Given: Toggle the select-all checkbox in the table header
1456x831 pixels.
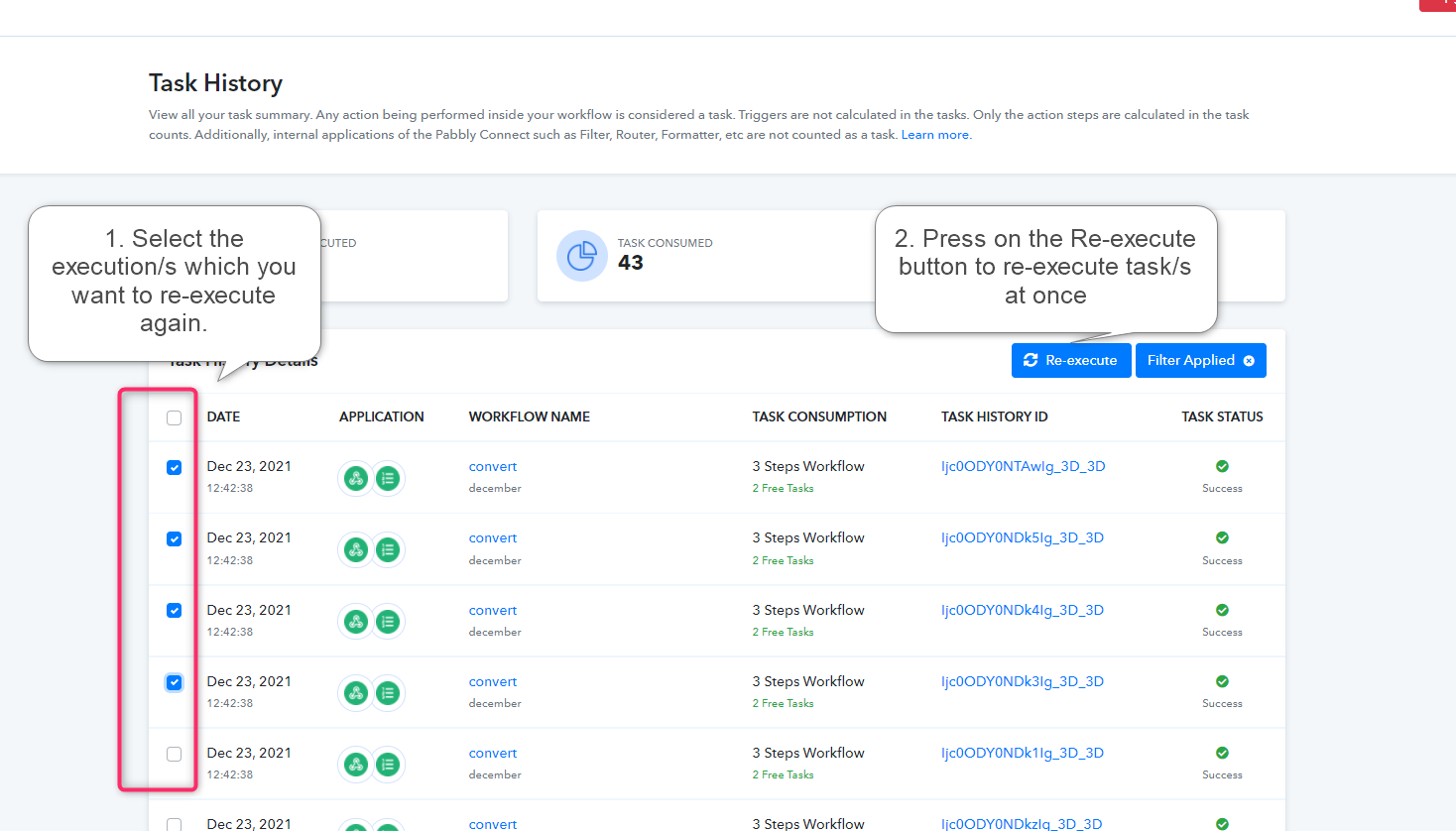Looking at the screenshot, I should tap(175, 417).
